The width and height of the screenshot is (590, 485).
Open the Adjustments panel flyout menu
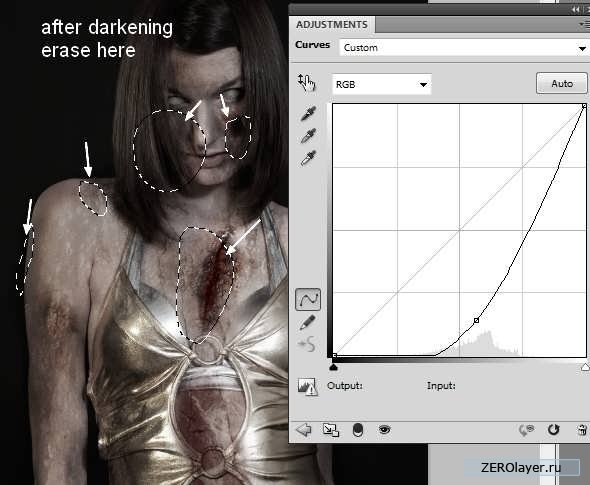click(x=584, y=24)
